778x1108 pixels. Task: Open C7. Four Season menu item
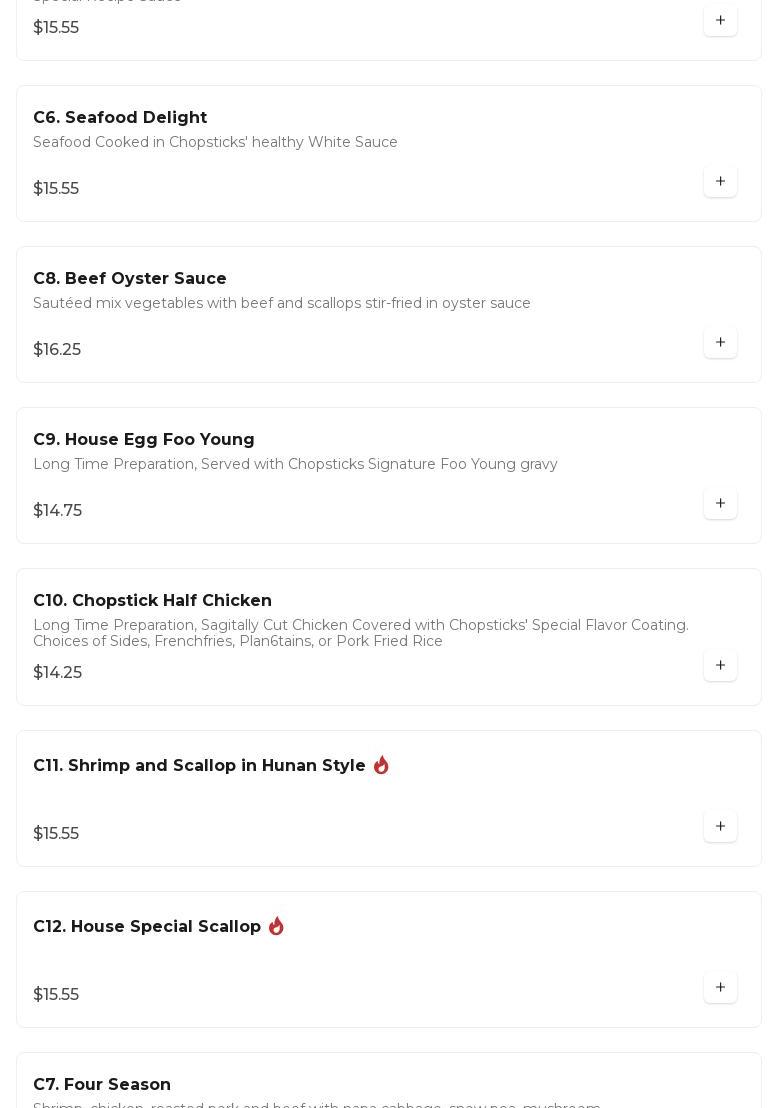click(102, 1085)
